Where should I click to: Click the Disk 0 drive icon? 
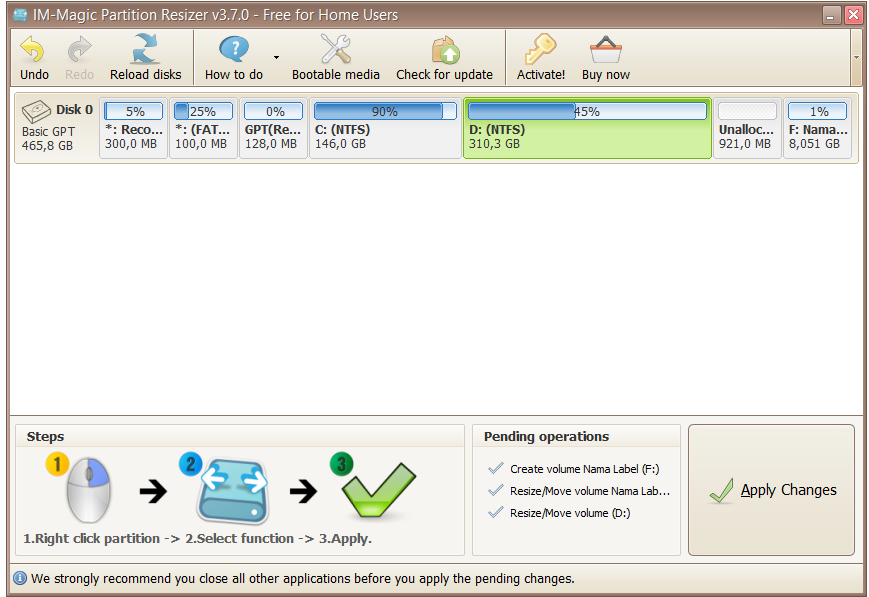(35, 111)
